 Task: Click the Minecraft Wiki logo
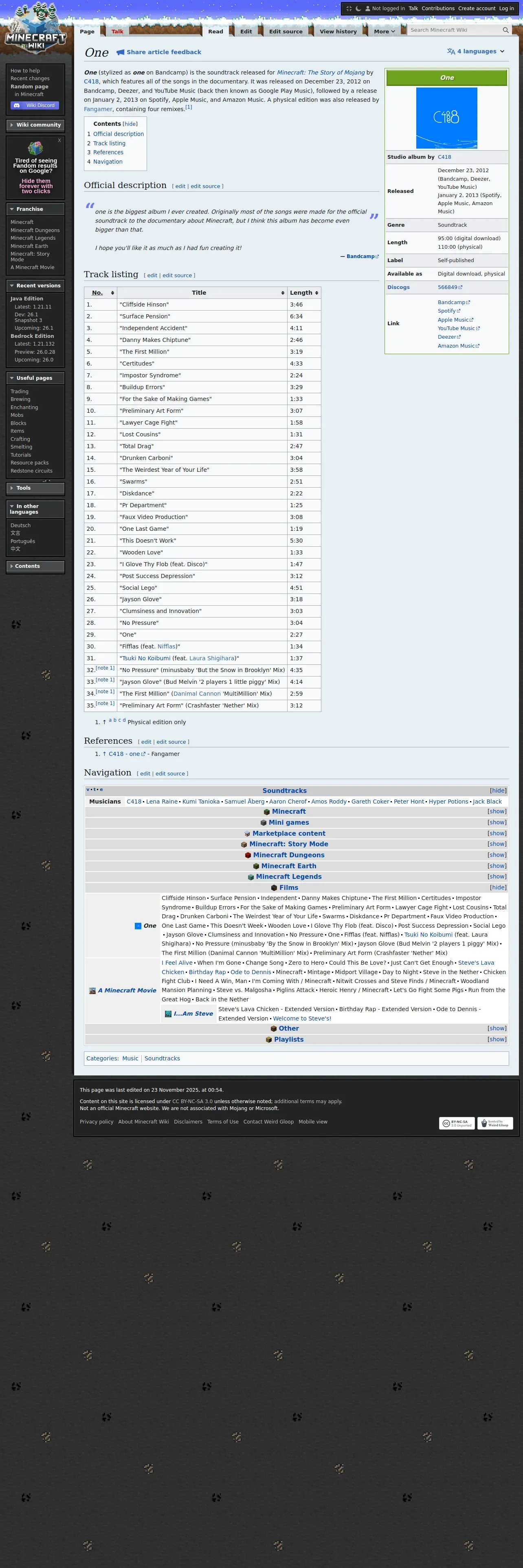[x=36, y=28]
